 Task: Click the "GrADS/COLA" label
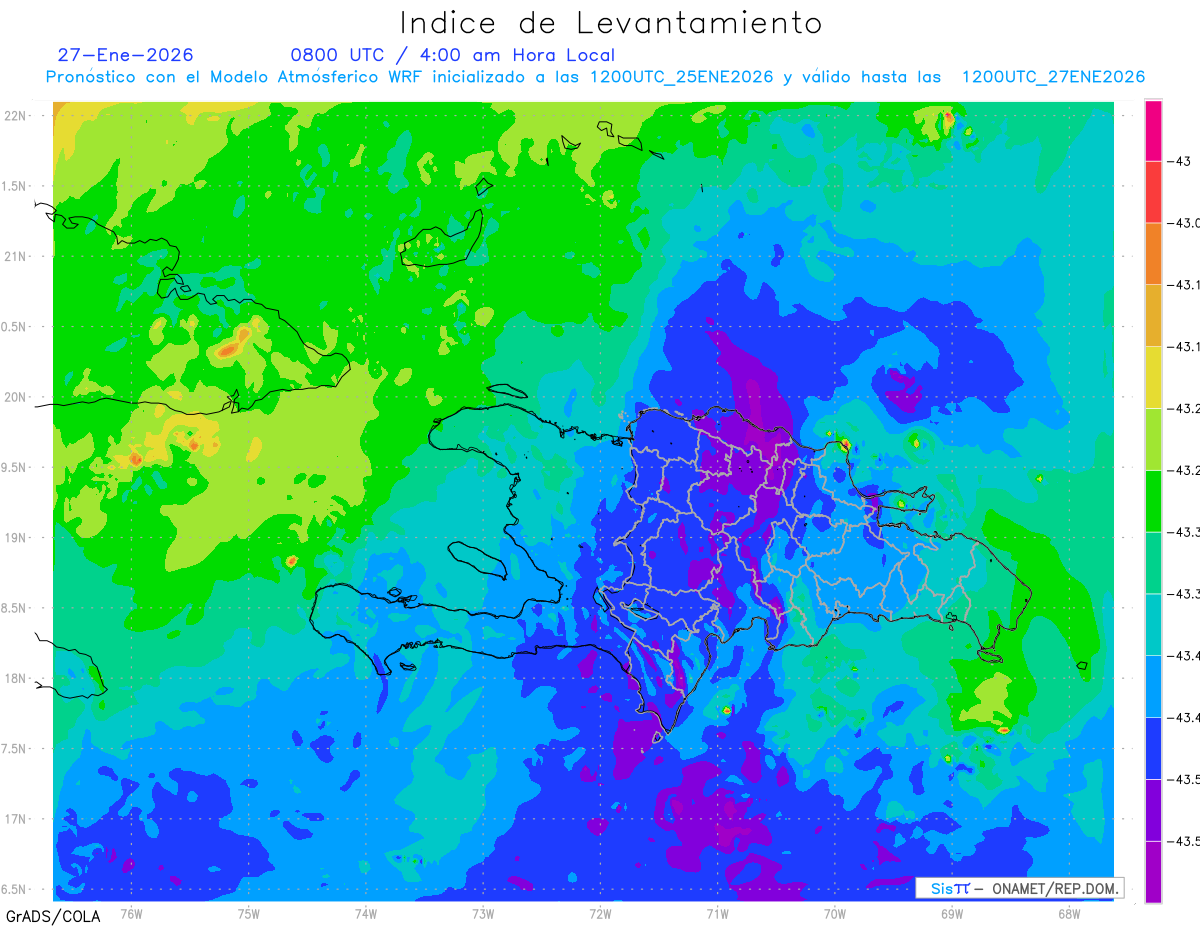pos(53,916)
